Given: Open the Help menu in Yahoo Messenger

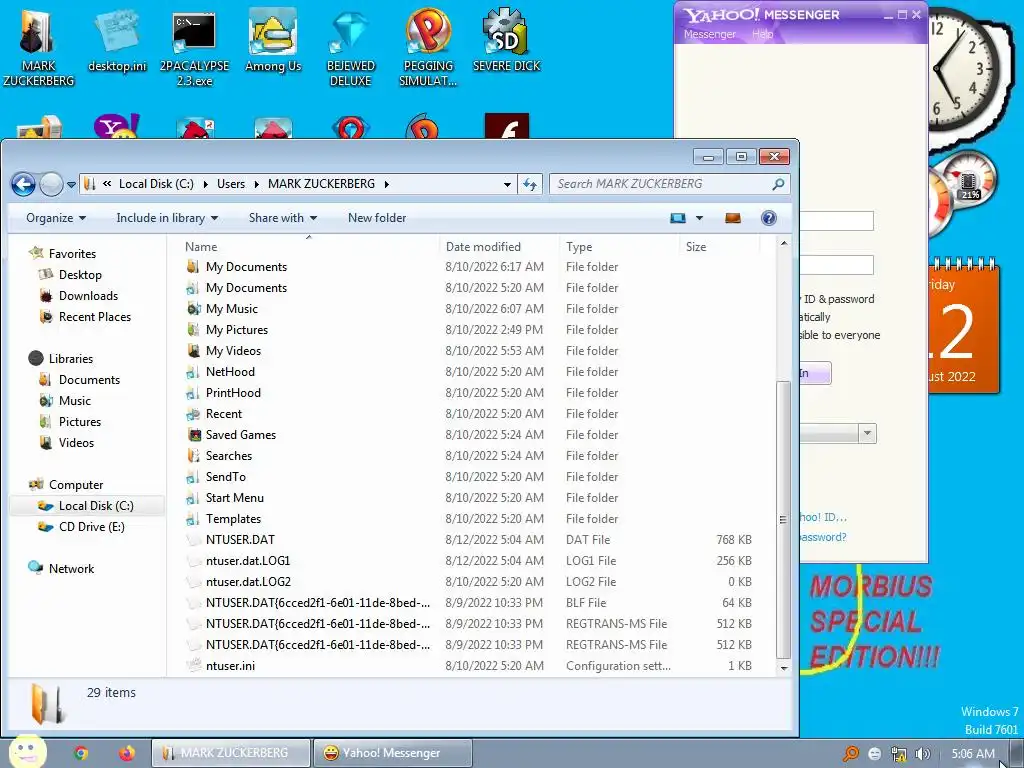Looking at the screenshot, I should click(762, 34).
